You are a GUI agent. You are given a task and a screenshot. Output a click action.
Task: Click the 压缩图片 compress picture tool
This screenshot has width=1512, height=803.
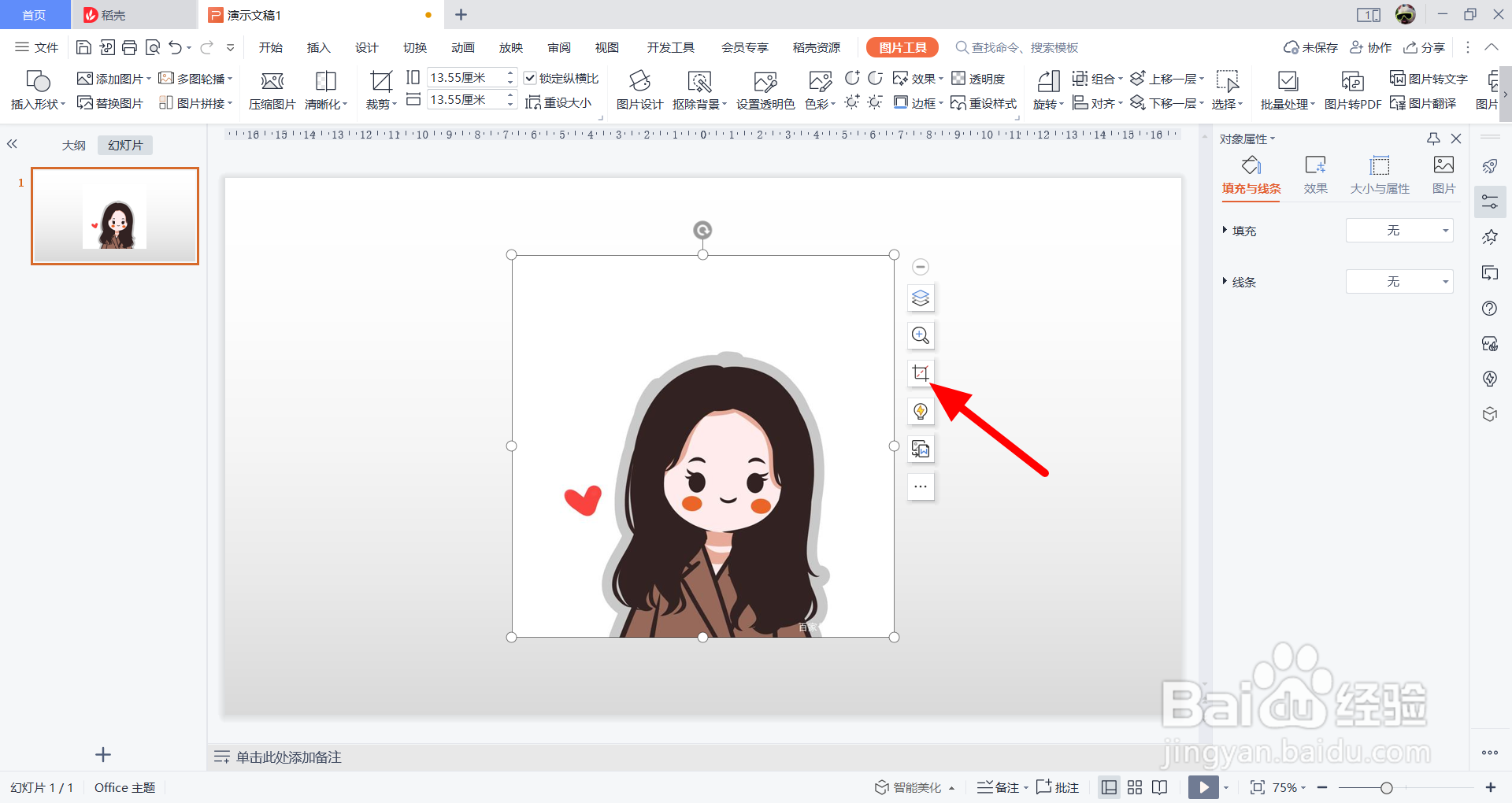(x=272, y=91)
